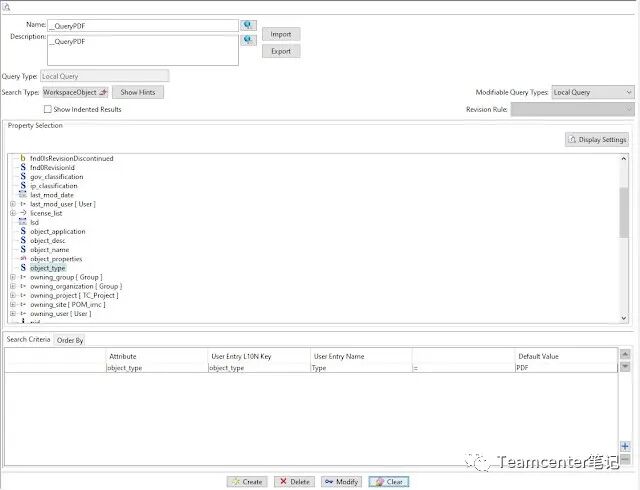The image size is (640, 490).
Task: Click the Import button
Action: coord(281,34)
